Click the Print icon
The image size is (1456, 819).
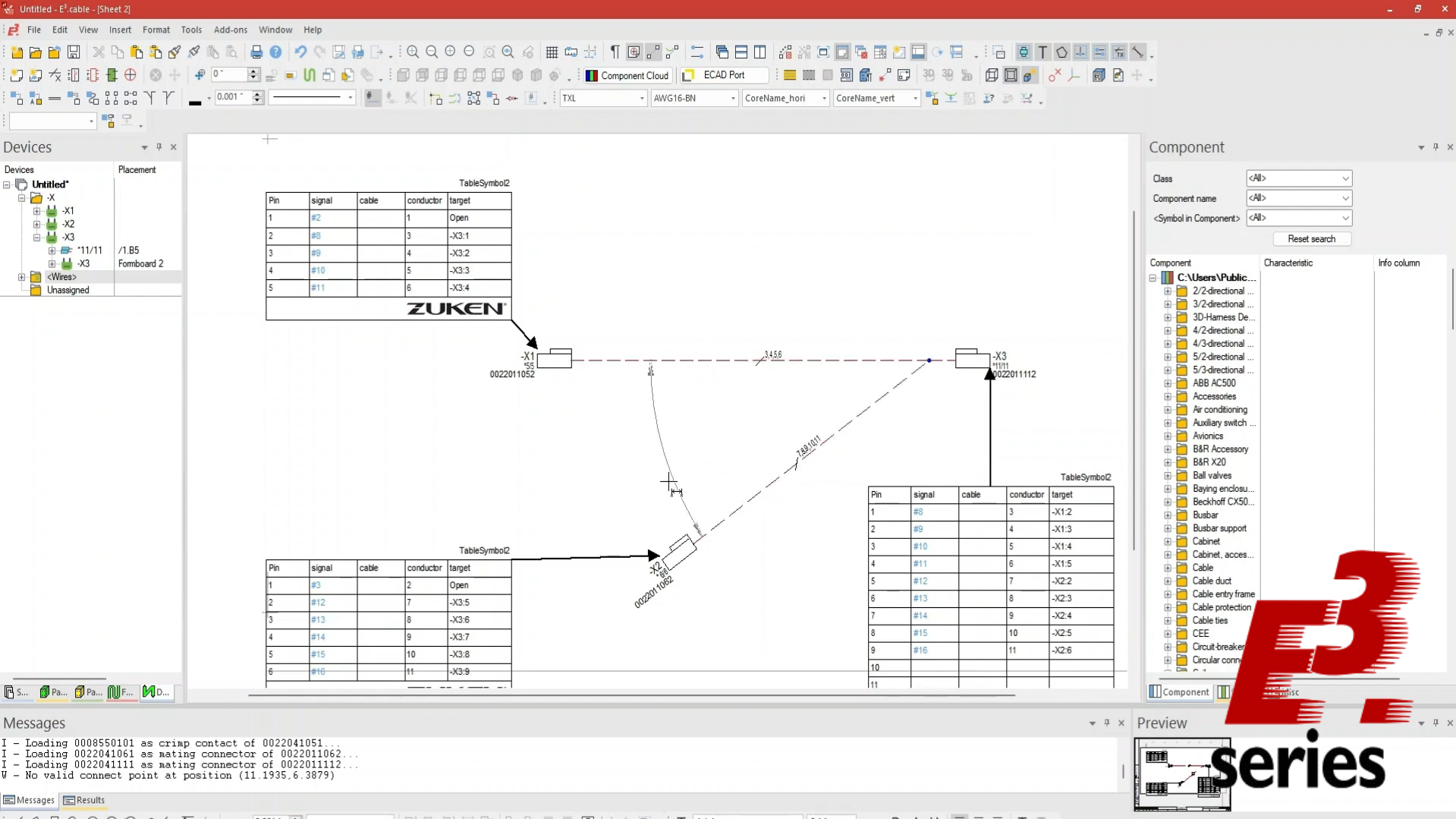(256, 52)
